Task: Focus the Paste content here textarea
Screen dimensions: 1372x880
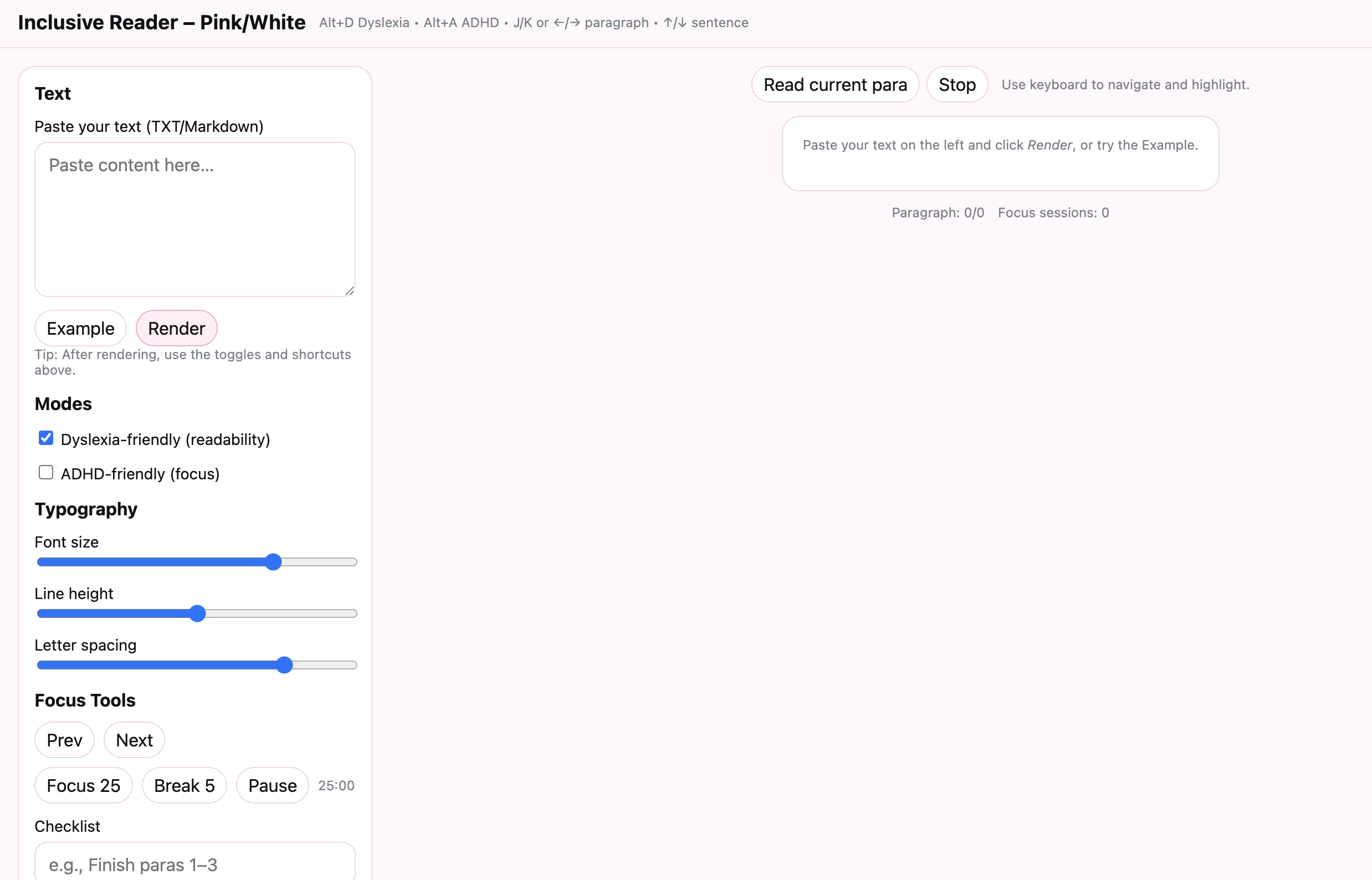Action: 194,220
